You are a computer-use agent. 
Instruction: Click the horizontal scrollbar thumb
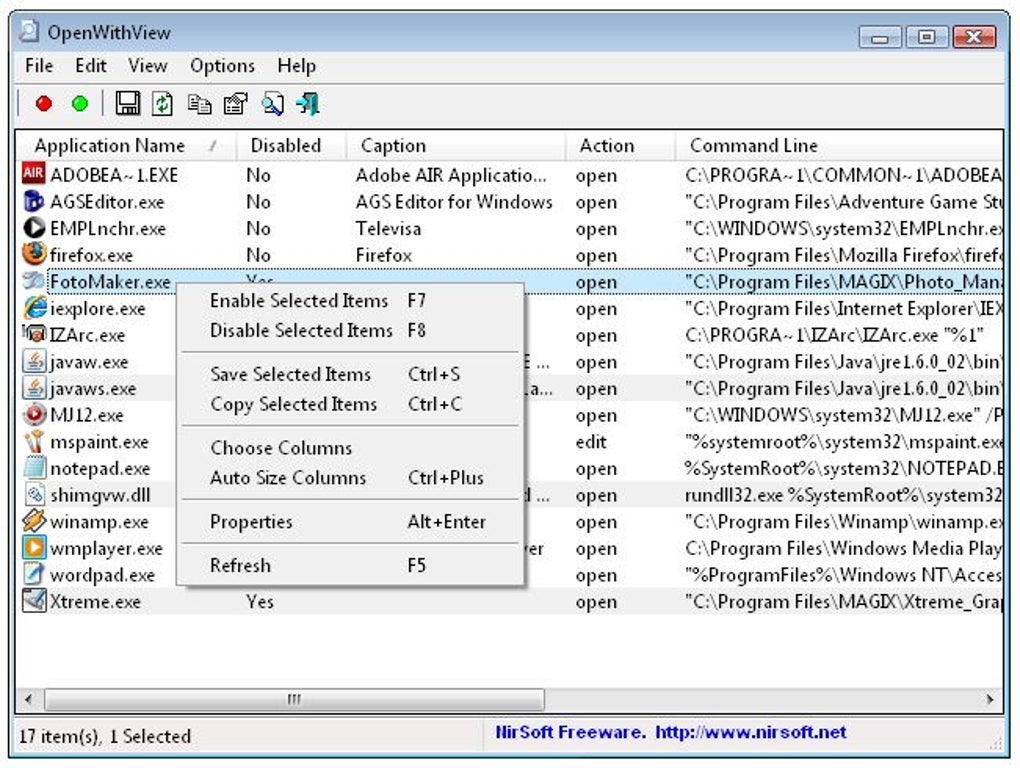tap(294, 700)
